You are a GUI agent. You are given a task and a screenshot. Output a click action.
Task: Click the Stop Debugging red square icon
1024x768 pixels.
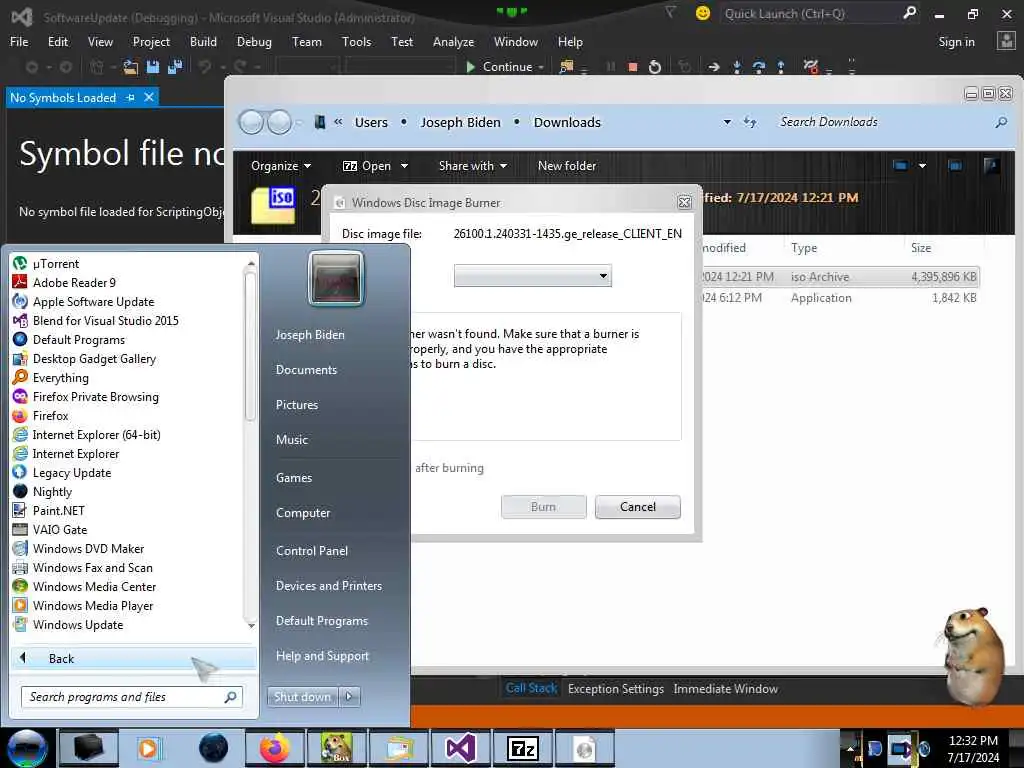tap(632, 67)
